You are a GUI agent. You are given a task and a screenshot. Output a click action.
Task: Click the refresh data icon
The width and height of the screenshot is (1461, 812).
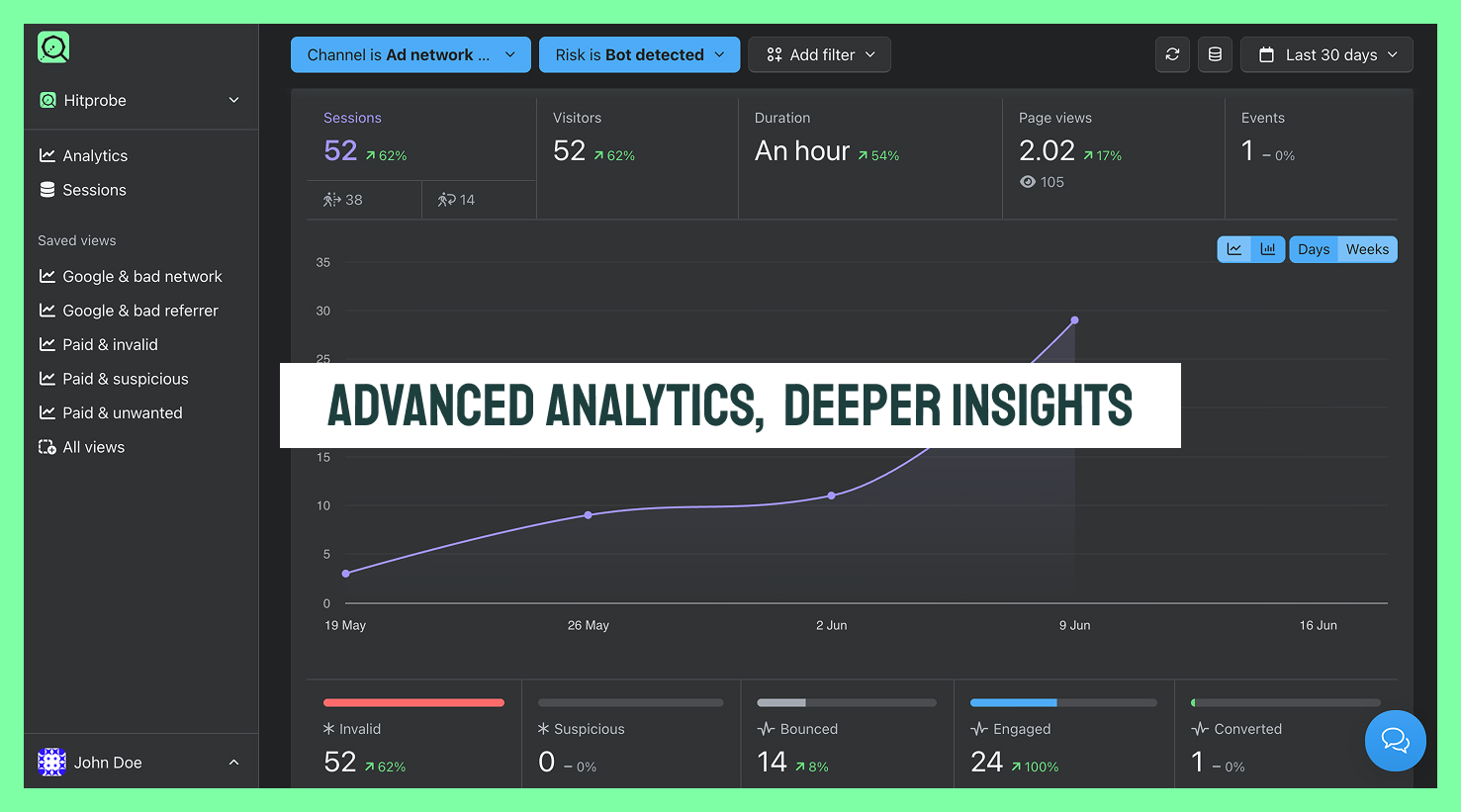(x=1172, y=54)
